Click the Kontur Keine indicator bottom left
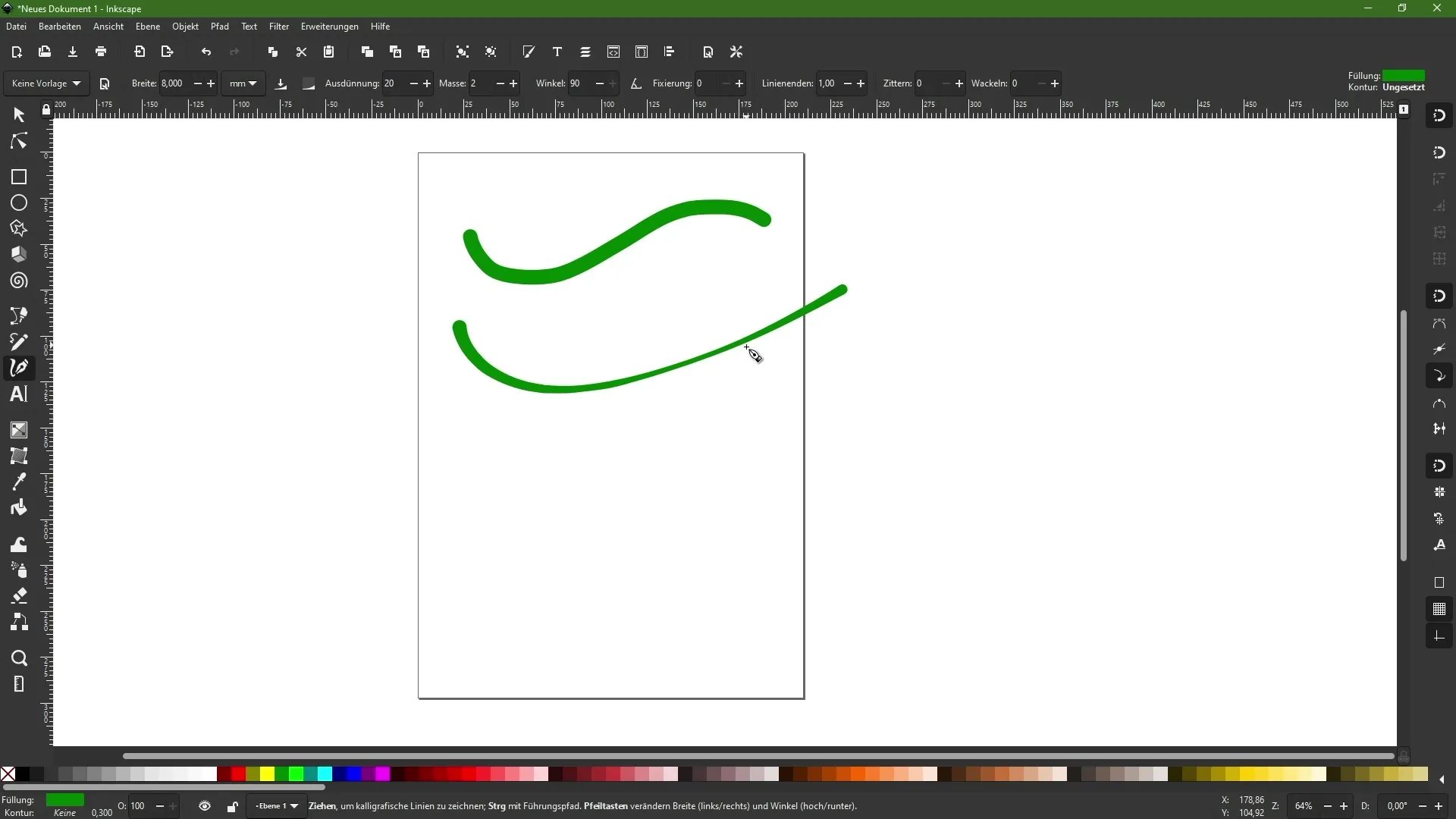The width and height of the screenshot is (1456, 819). [x=64, y=813]
